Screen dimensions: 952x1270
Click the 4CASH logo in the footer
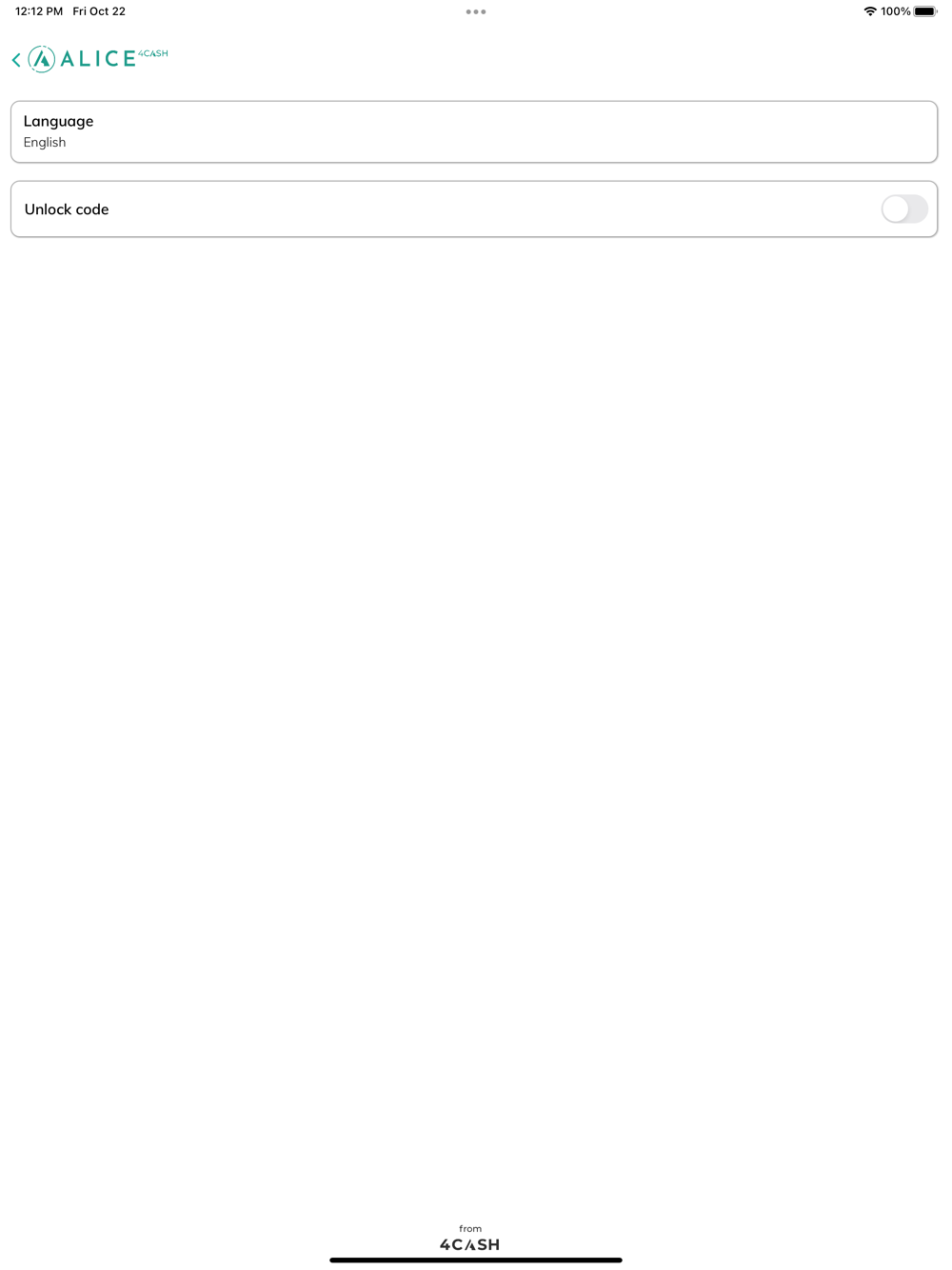click(470, 1244)
